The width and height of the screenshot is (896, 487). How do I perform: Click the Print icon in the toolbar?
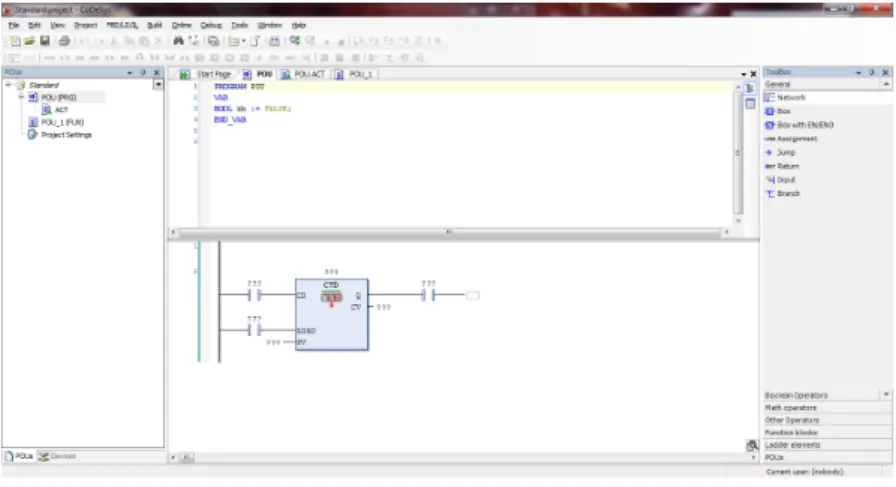[64, 41]
